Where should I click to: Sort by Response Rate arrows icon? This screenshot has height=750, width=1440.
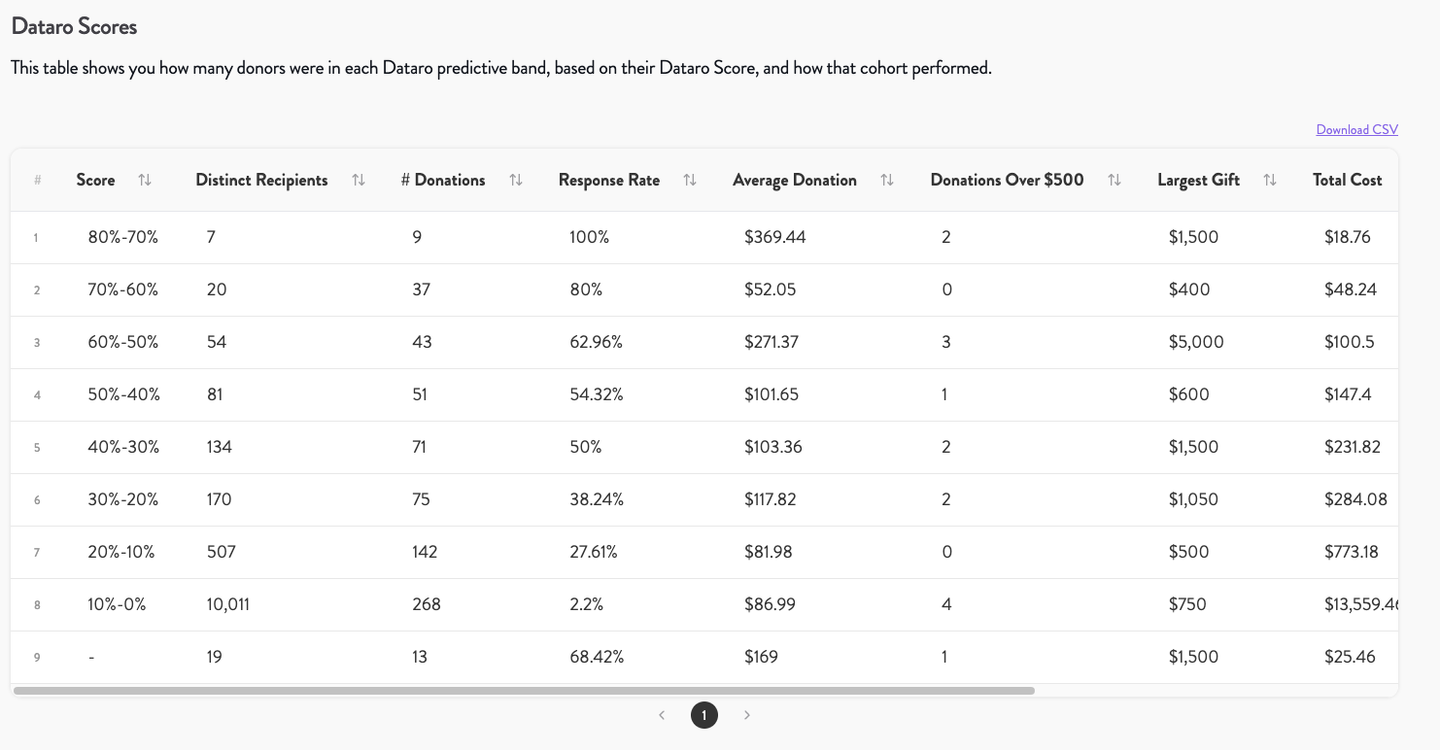click(690, 180)
